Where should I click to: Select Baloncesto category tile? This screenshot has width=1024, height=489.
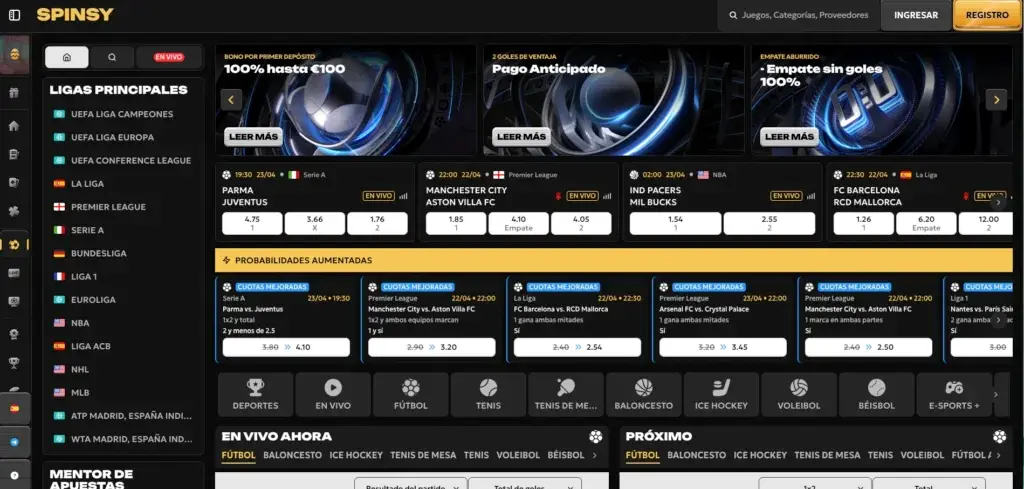[644, 394]
